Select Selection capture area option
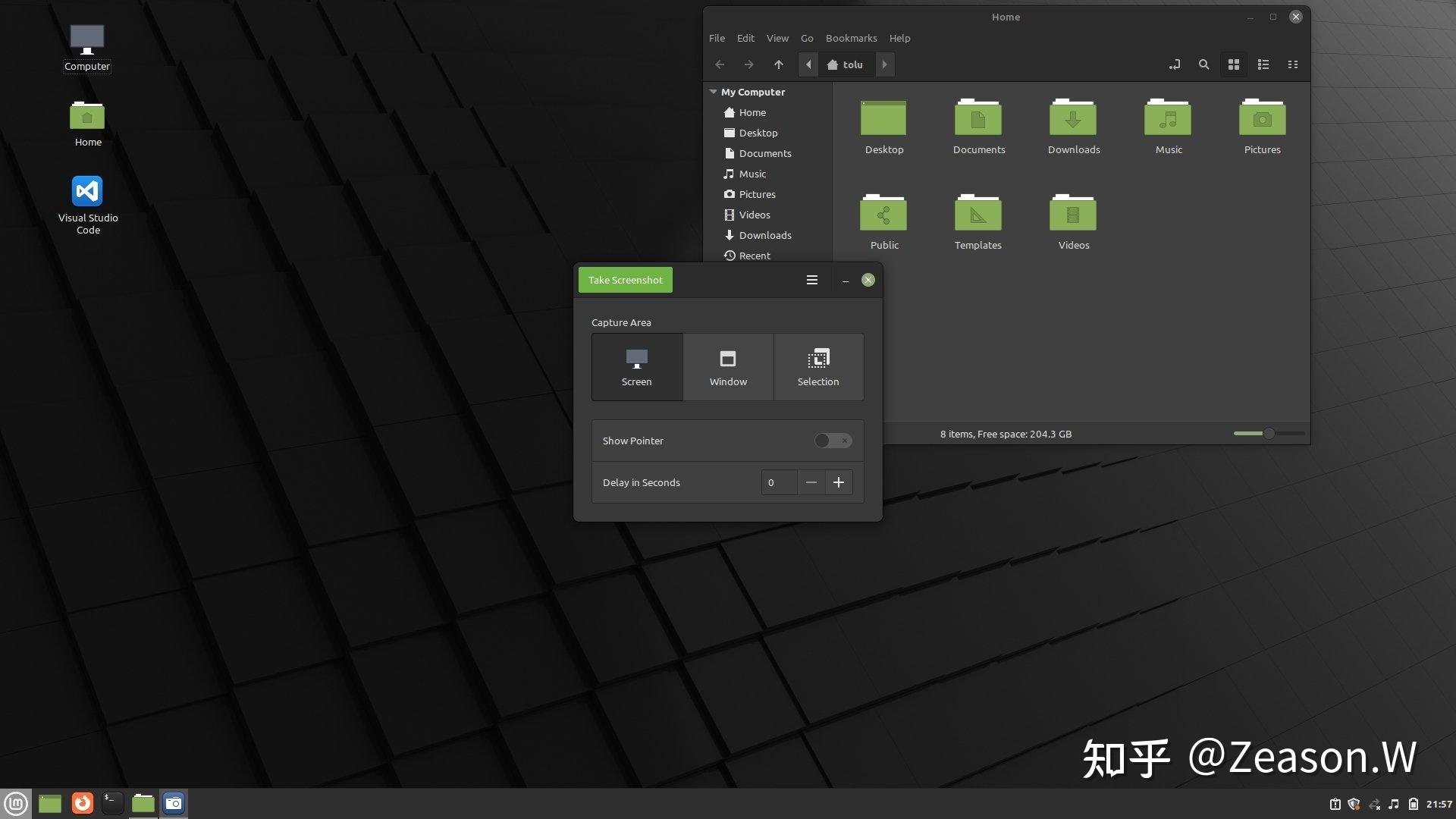1456x819 pixels. (818, 367)
